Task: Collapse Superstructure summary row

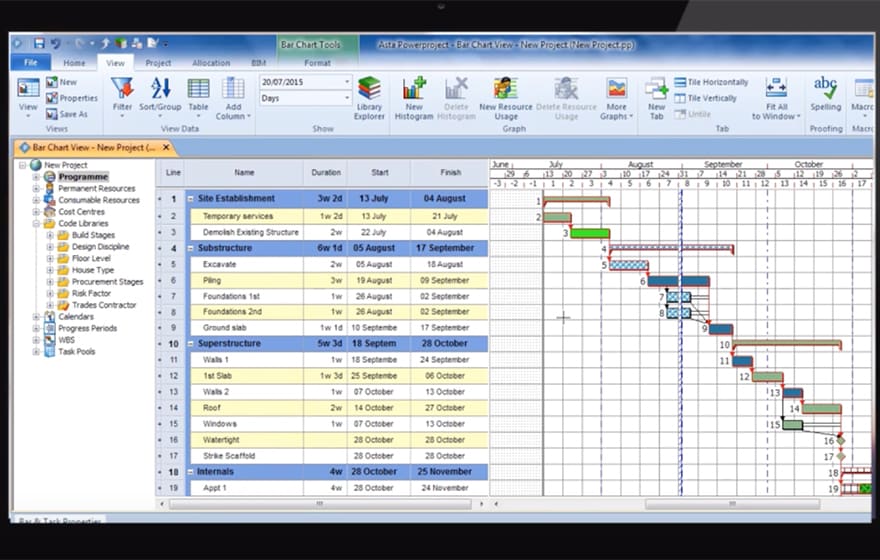Action: (191, 343)
